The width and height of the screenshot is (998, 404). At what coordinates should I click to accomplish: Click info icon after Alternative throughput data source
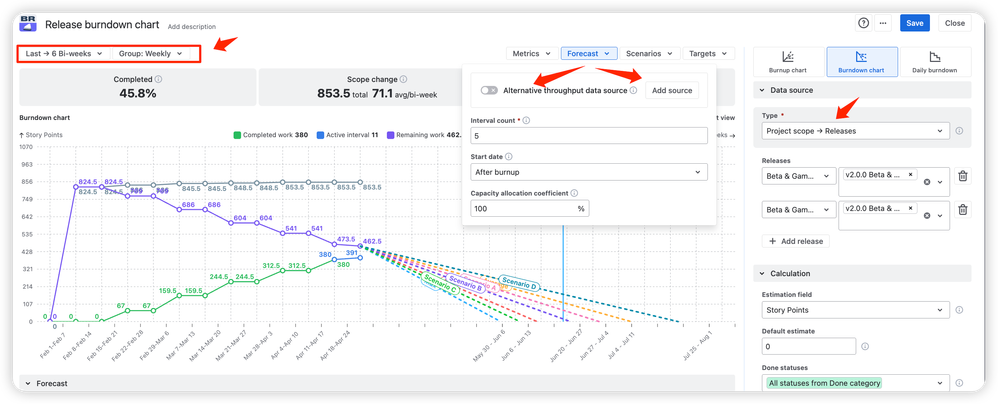633,90
